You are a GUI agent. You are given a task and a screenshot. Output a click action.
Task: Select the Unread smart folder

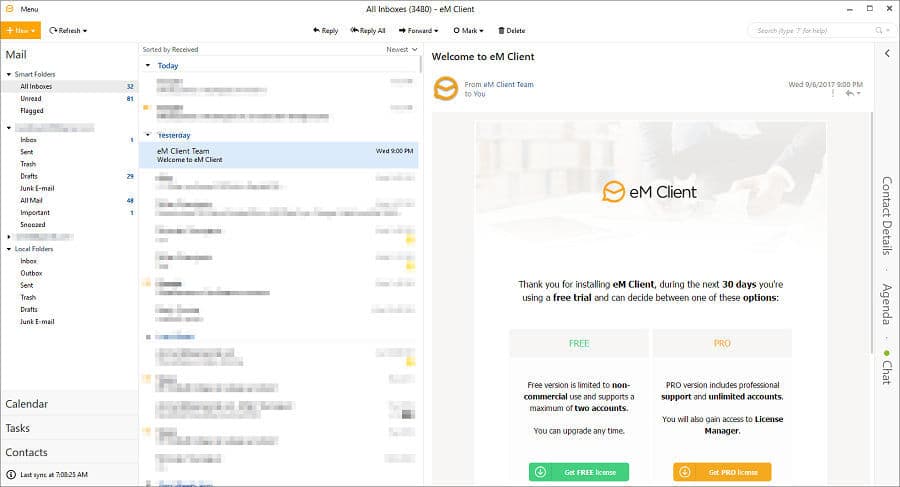pos(69,98)
